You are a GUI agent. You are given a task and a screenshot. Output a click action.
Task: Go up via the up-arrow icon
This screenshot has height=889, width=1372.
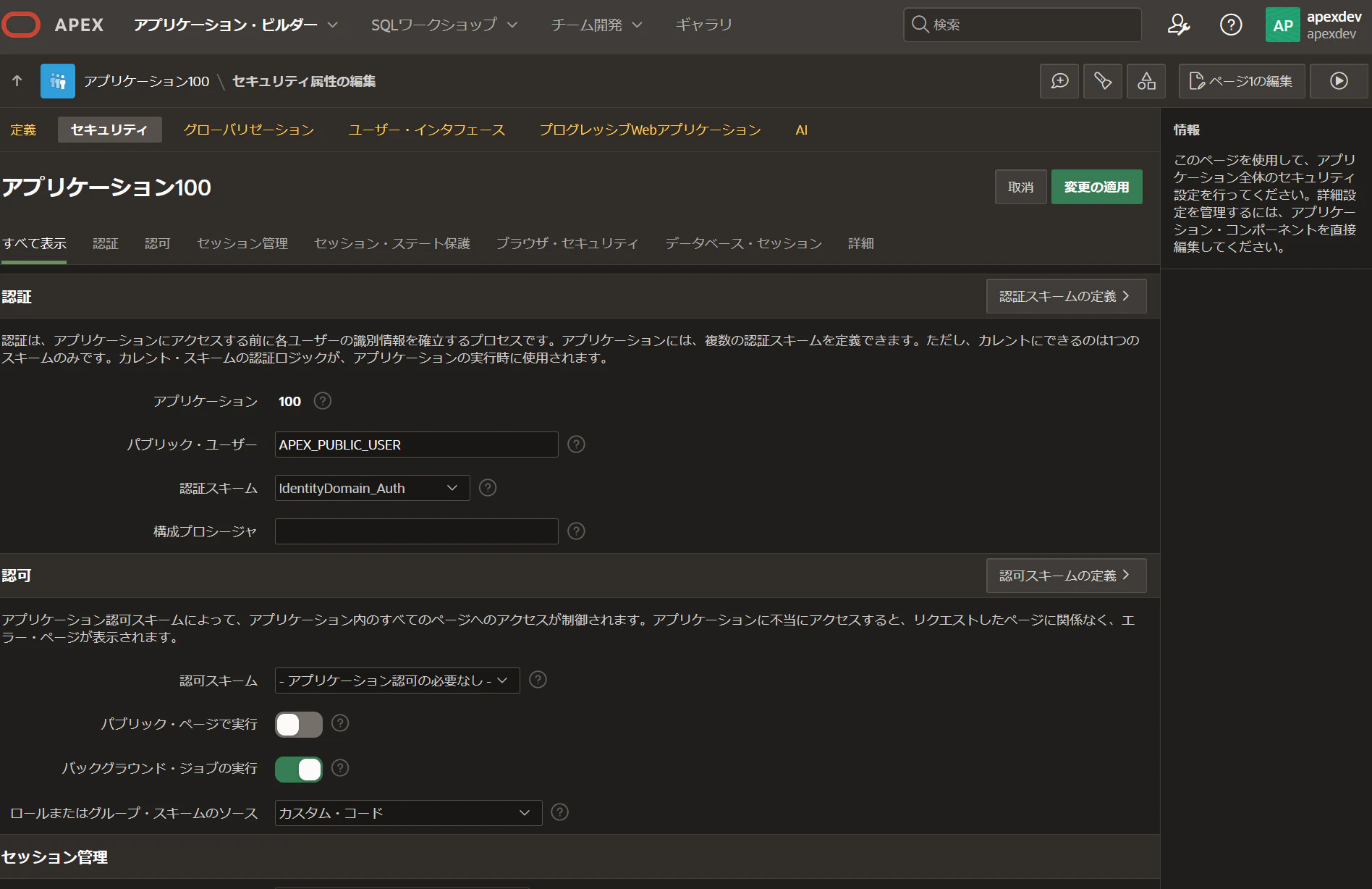point(17,81)
